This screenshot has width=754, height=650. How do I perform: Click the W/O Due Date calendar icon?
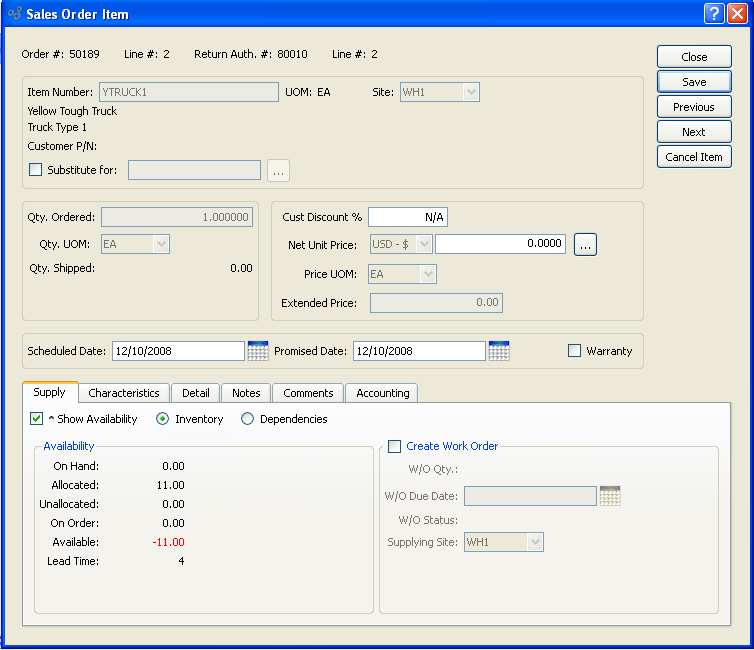[609, 496]
